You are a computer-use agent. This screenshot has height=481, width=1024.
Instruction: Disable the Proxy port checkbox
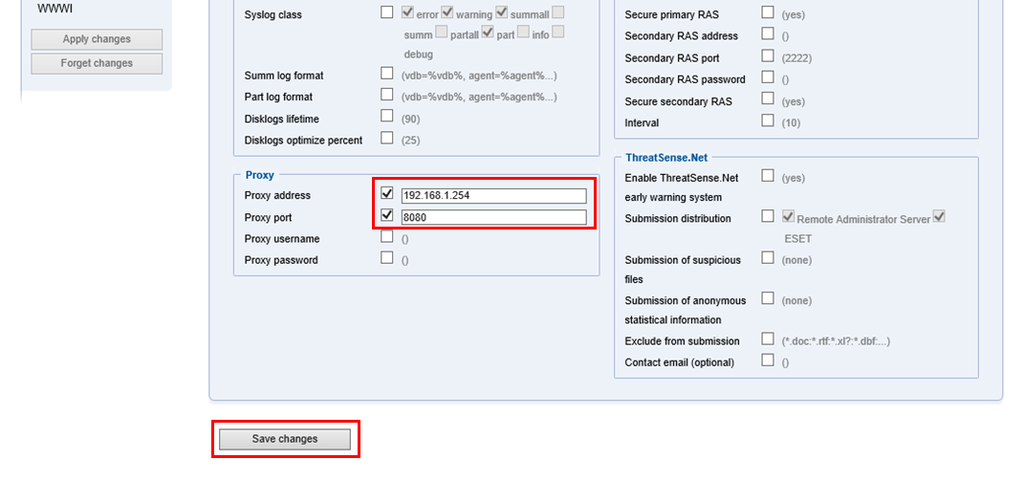[387, 216]
